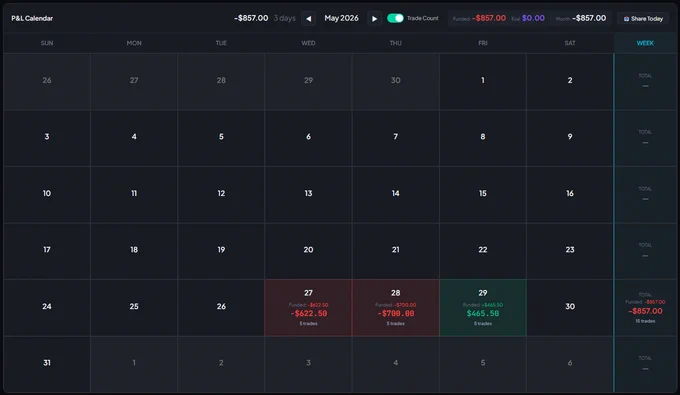Select the Month -$857.00 total in header
680x395 pixels.
click(581, 18)
